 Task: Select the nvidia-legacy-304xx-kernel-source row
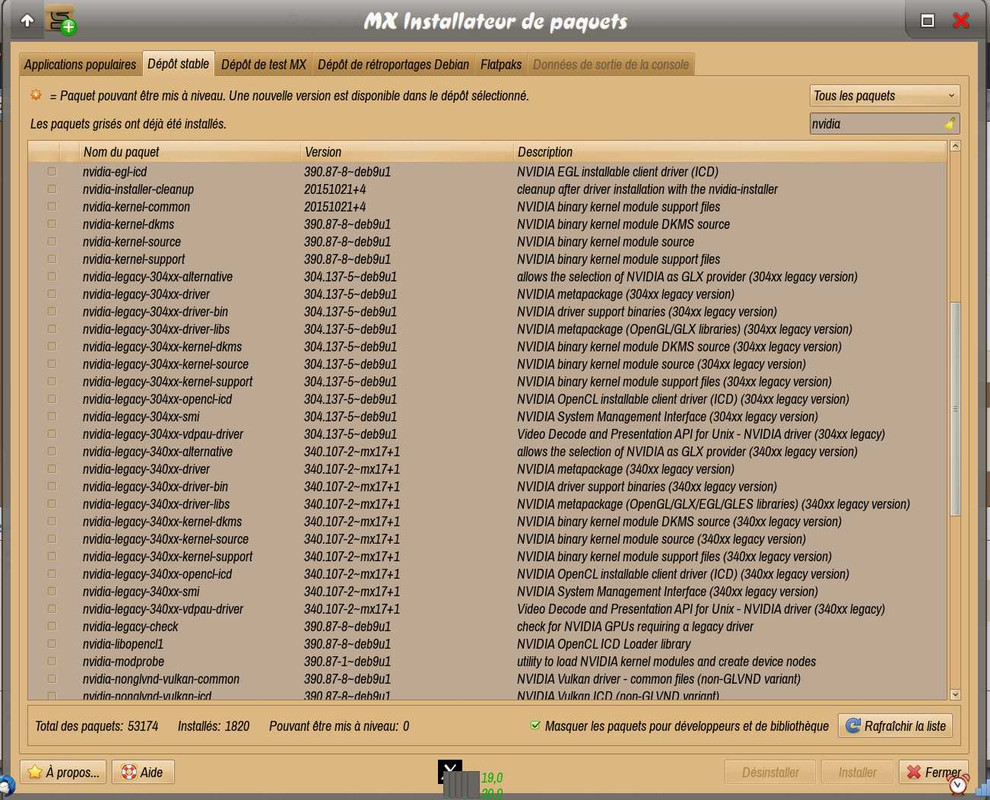(487, 364)
